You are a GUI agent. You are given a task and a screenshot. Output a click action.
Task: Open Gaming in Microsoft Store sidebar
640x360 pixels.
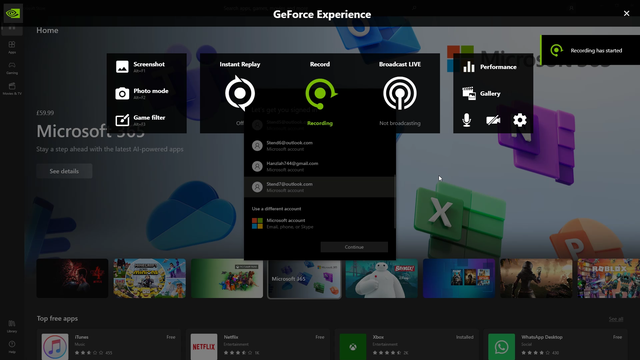12,68
